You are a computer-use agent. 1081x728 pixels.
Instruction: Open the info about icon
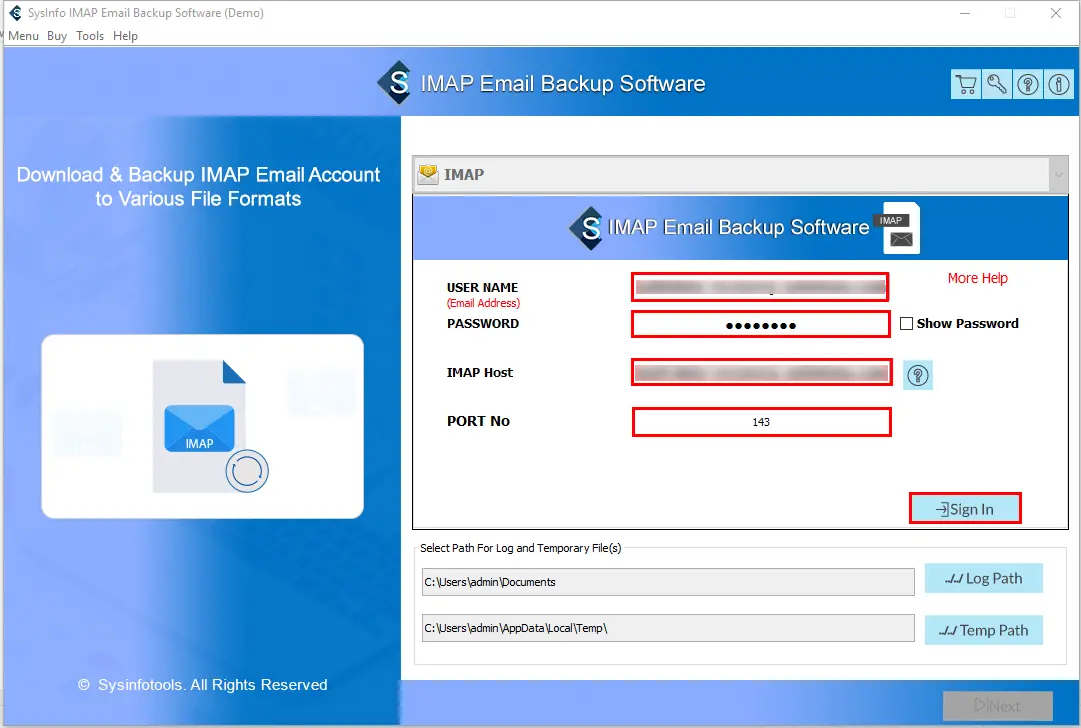click(1058, 85)
